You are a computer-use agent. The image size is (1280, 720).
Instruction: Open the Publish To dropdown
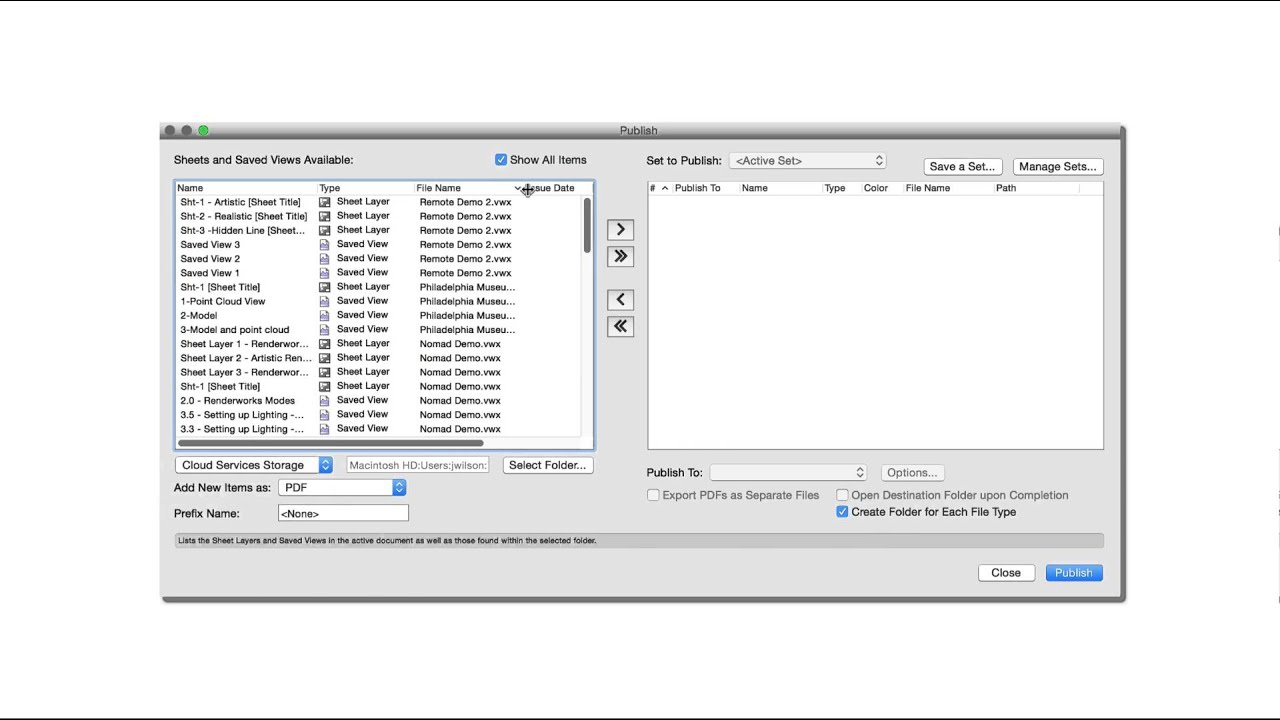pyautogui.click(x=788, y=472)
